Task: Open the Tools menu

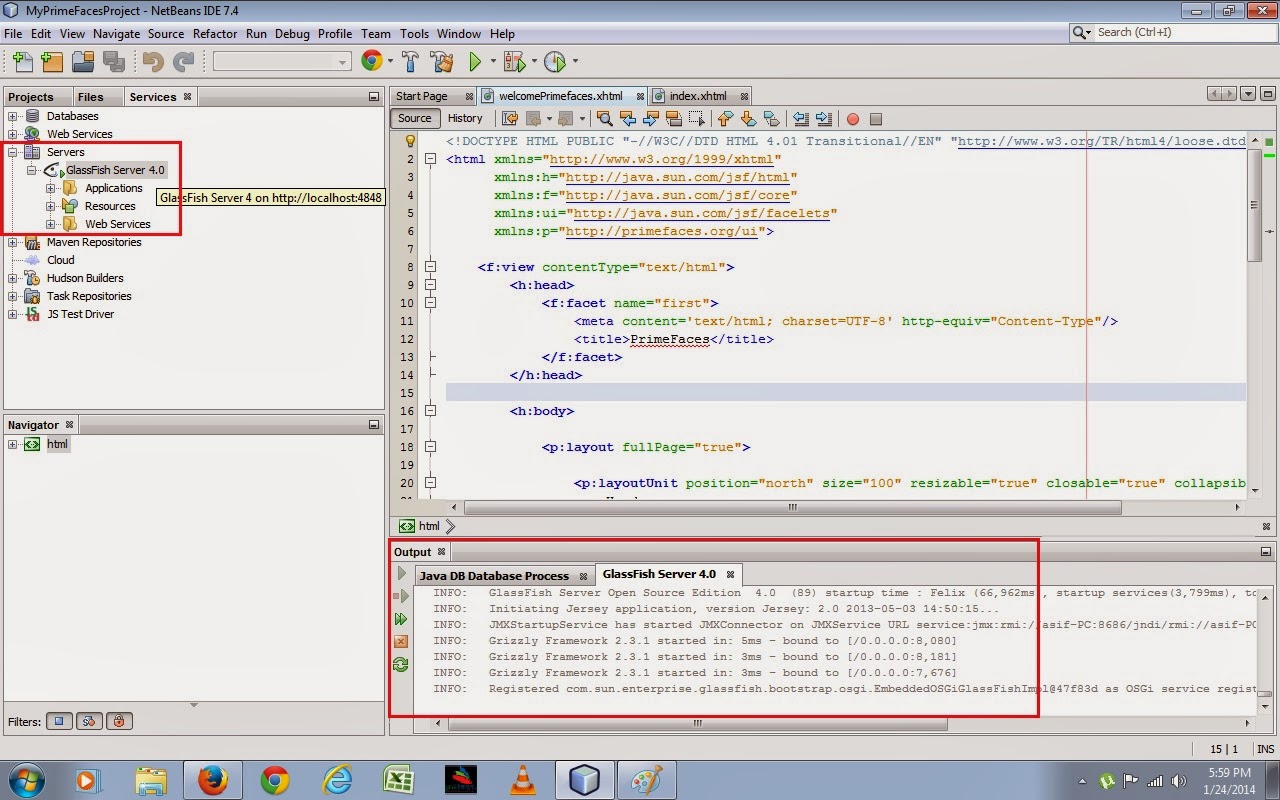Action: pos(414,33)
